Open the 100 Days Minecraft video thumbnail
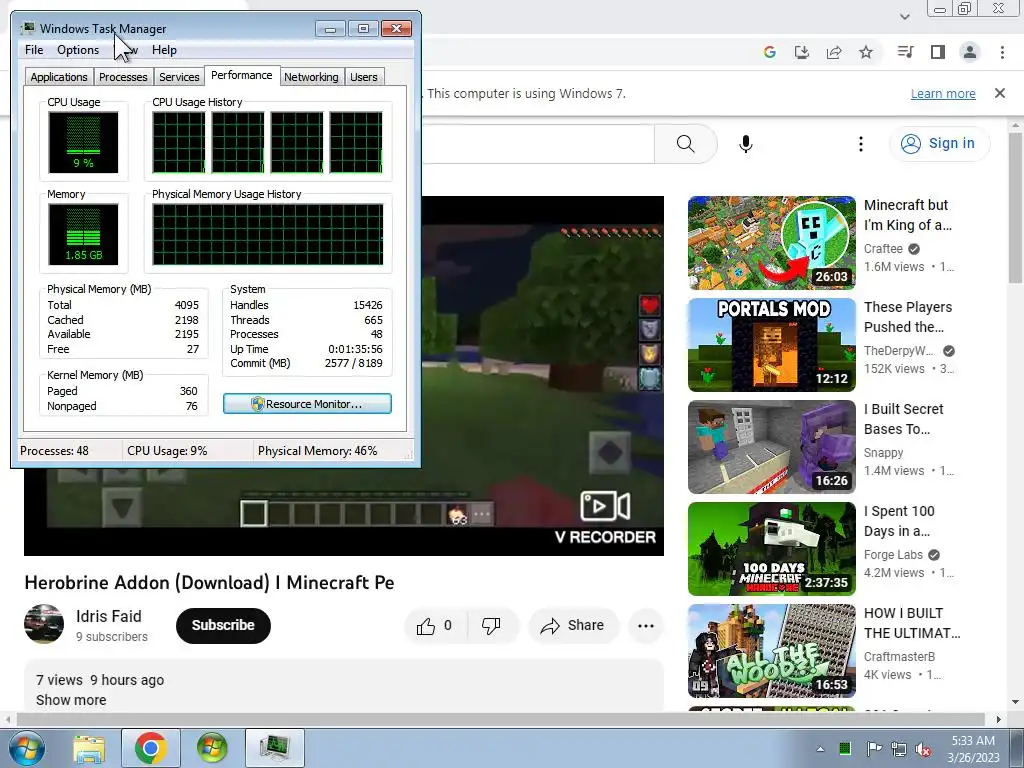The width and height of the screenshot is (1024, 768). [x=771, y=549]
